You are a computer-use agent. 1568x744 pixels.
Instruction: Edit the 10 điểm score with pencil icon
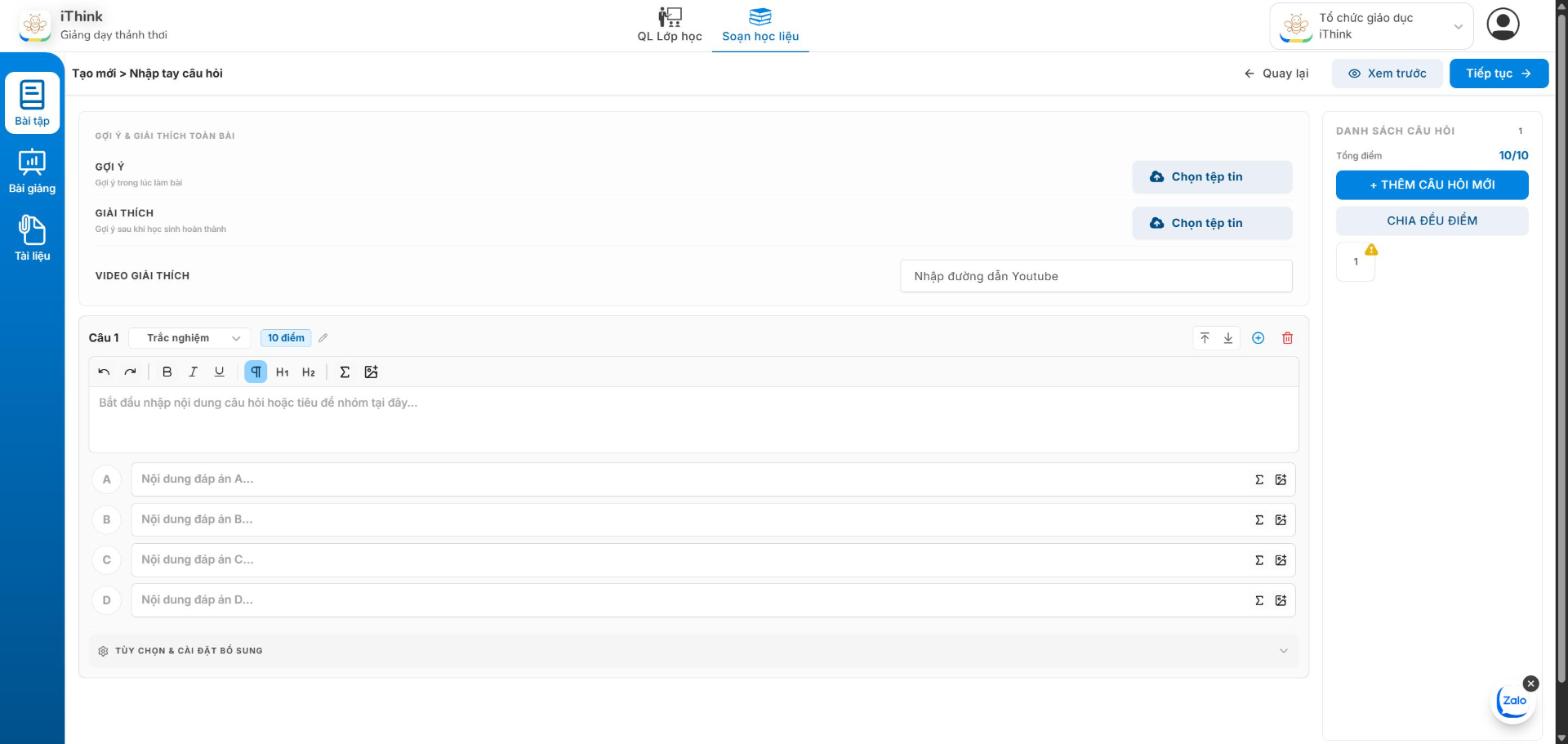(x=323, y=338)
